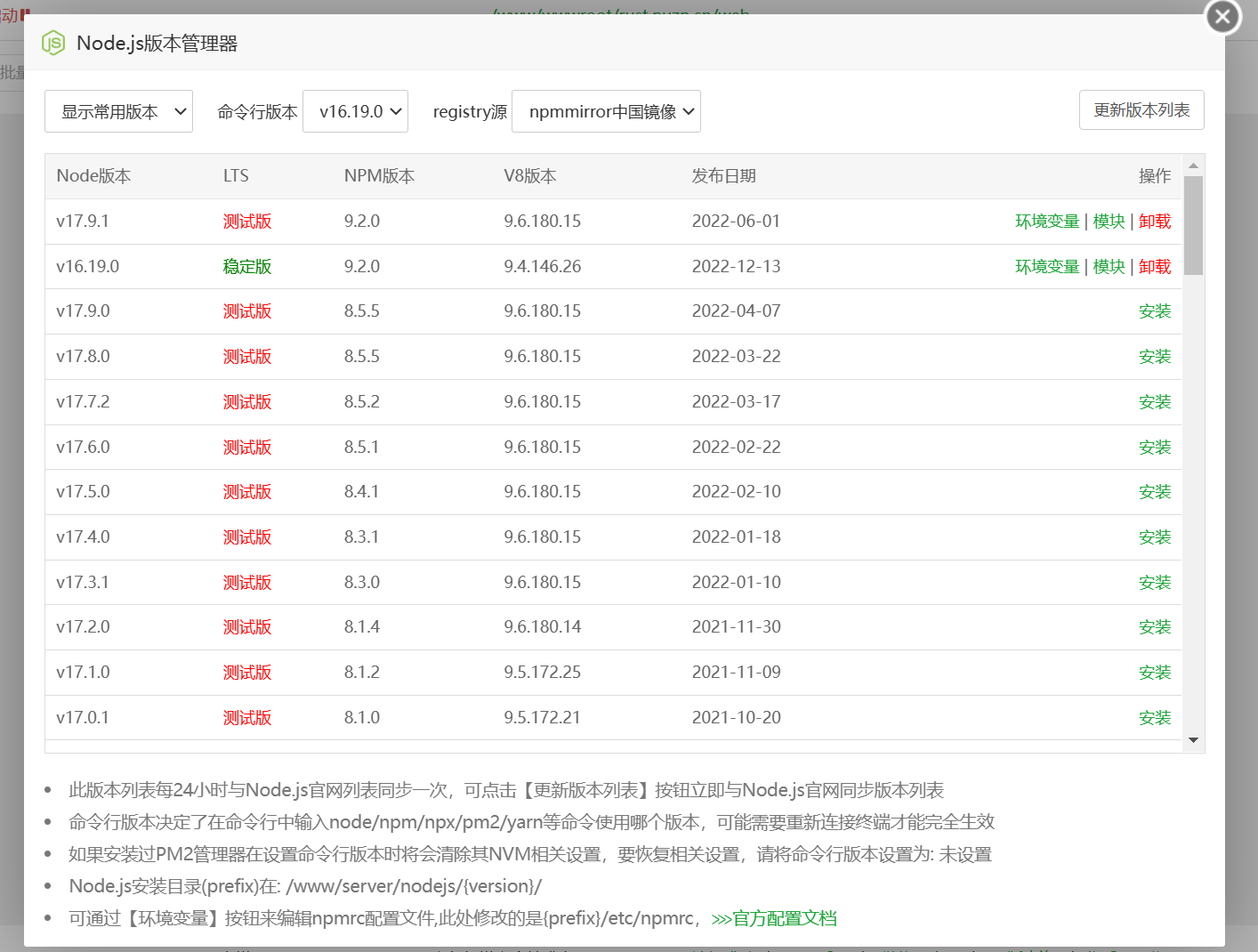Viewport: 1258px width, 952px height.
Task: Click 安装 for v17.6.0
Action: (1155, 448)
